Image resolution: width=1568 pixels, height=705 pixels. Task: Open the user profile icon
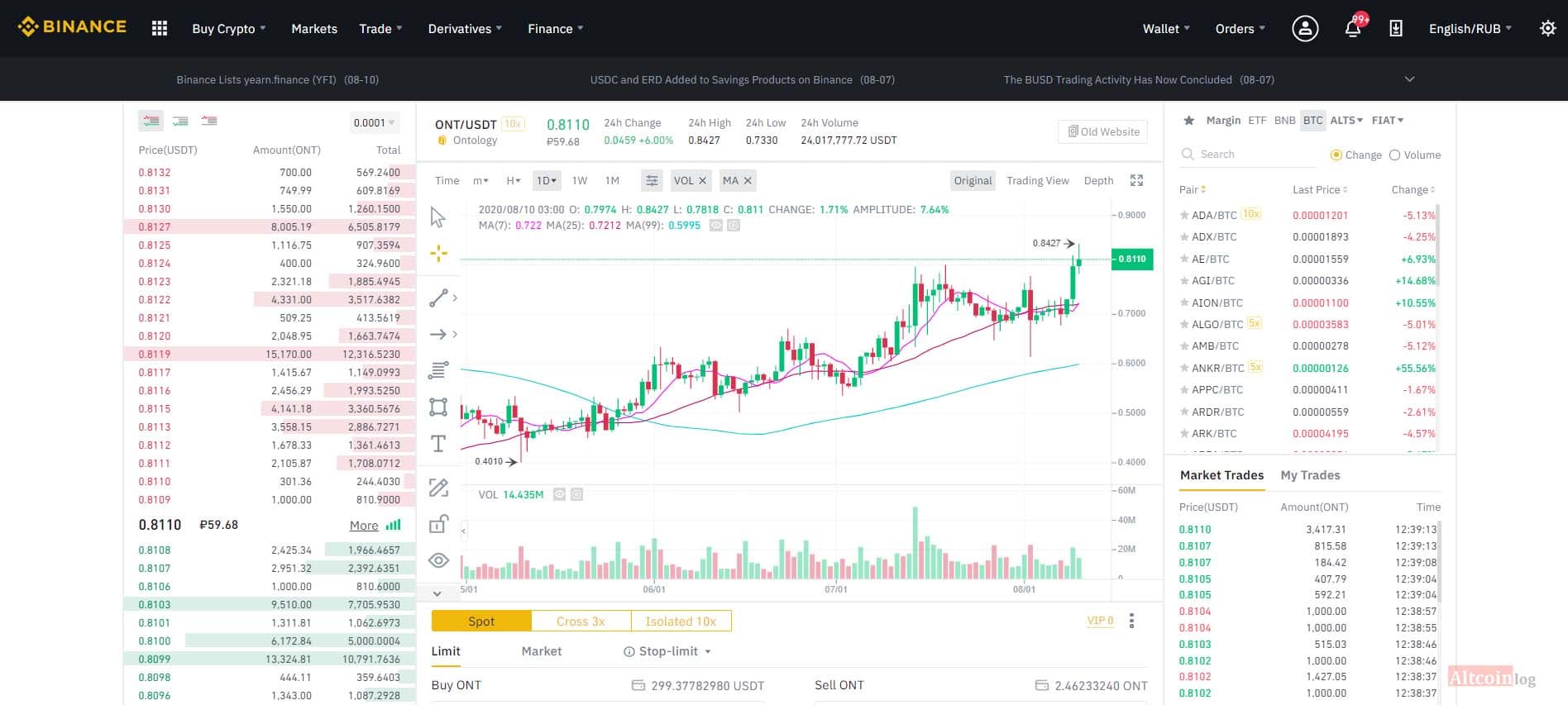point(1305,28)
